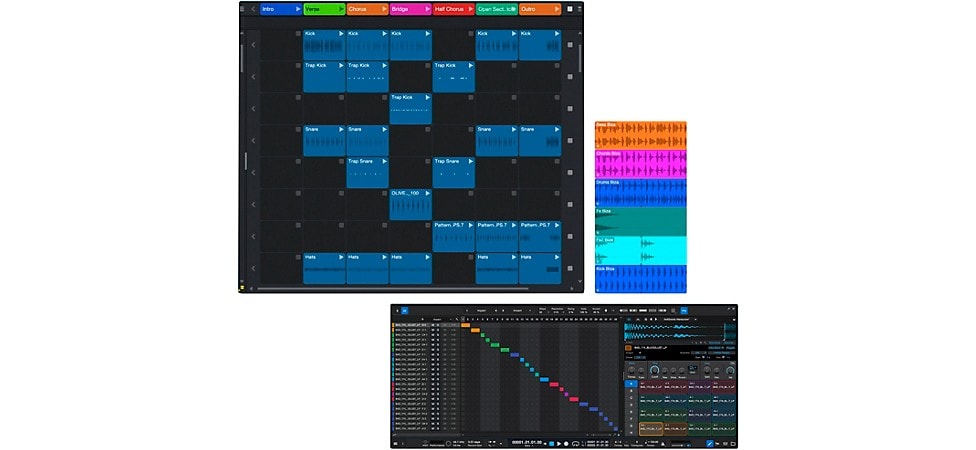Screen dimensions: 976x450
Task: Expand the Pattern row using its left chevron
Action: pyautogui.click(x=253, y=237)
